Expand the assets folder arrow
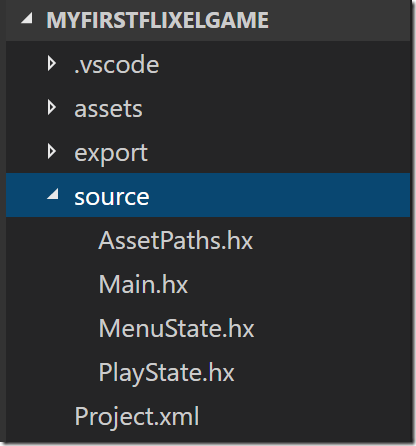 [x=52, y=108]
